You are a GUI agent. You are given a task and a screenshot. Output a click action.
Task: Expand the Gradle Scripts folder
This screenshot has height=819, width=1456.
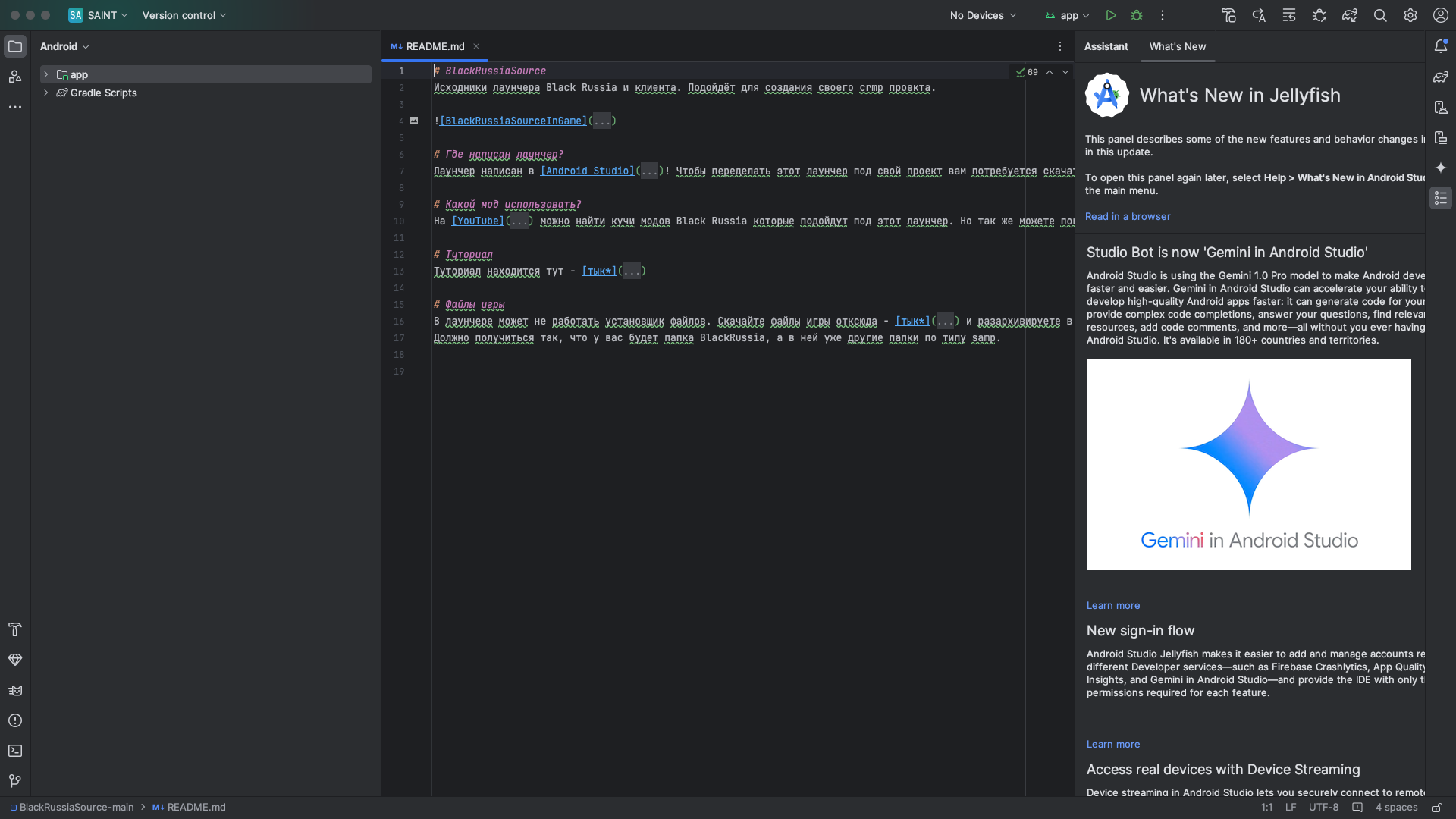(x=46, y=93)
